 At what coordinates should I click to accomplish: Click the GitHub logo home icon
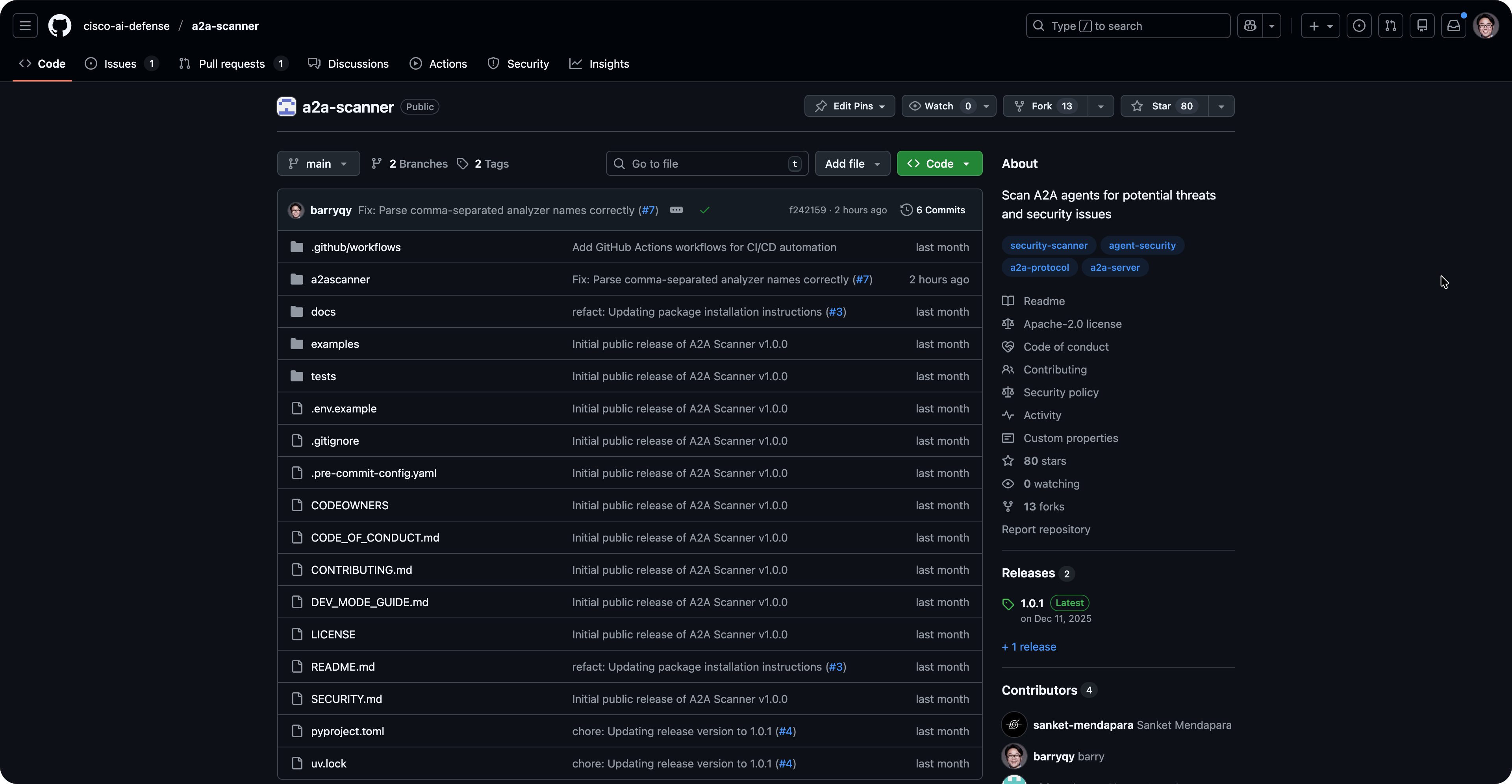(x=59, y=26)
